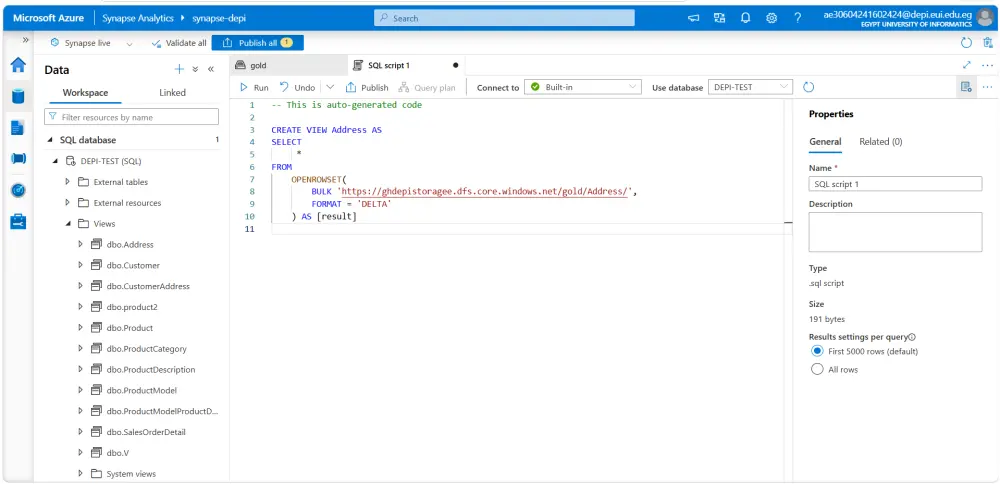1000x484 pixels.
Task: Toggle the Properties pane icon
Action: coord(966,87)
